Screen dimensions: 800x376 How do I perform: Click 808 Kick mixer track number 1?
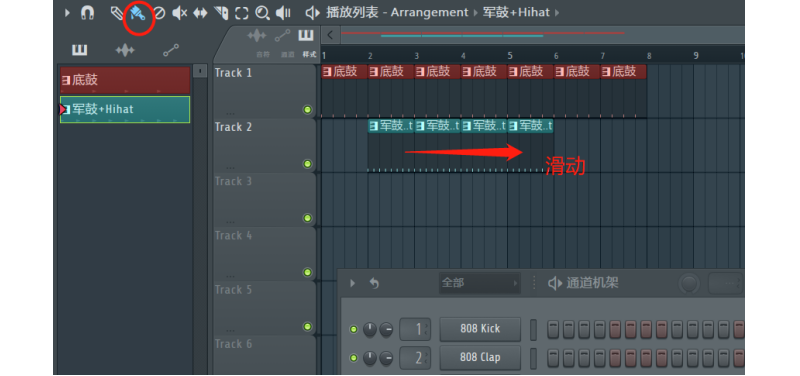pyautogui.click(x=415, y=330)
